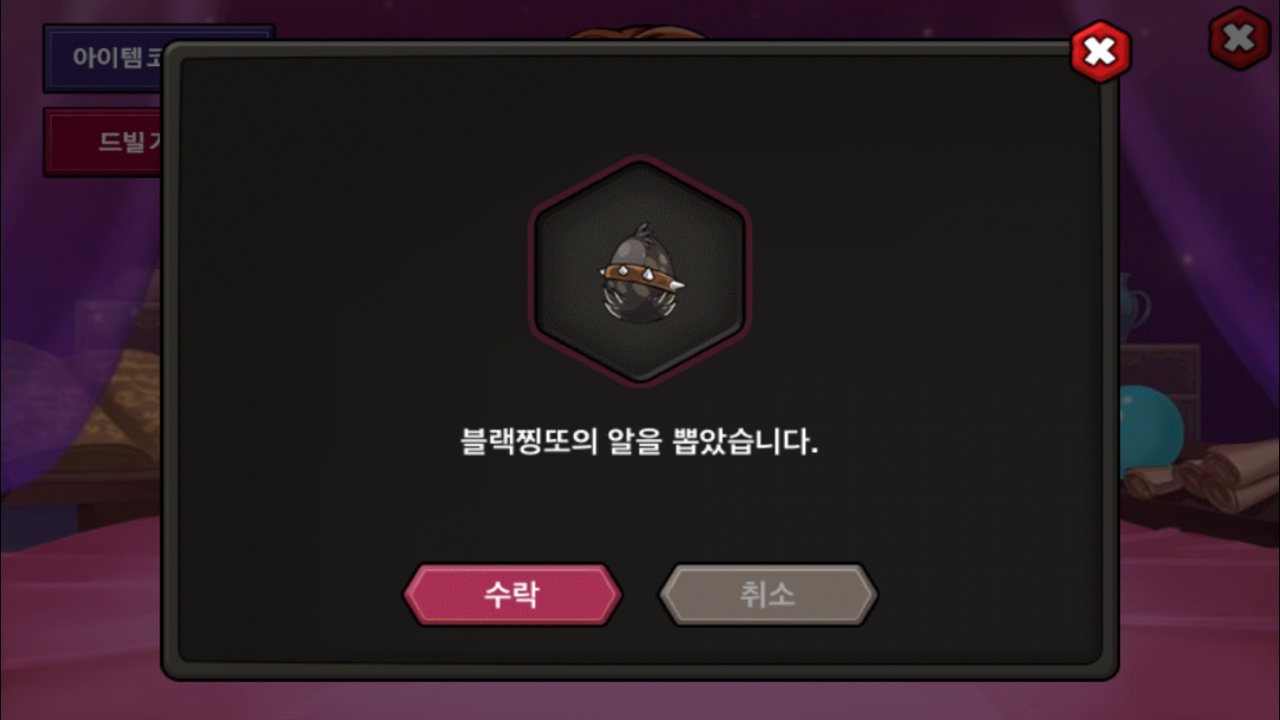Close the dialog with the red X
This screenshot has height=720, width=1280.
[1100, 52]
